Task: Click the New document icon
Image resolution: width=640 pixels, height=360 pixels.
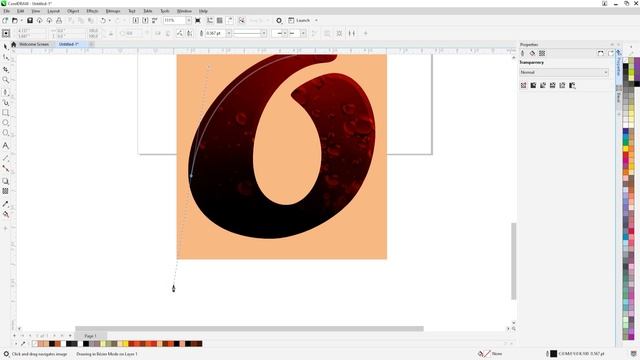Action: pyautogui.click(x=5, y=20)
